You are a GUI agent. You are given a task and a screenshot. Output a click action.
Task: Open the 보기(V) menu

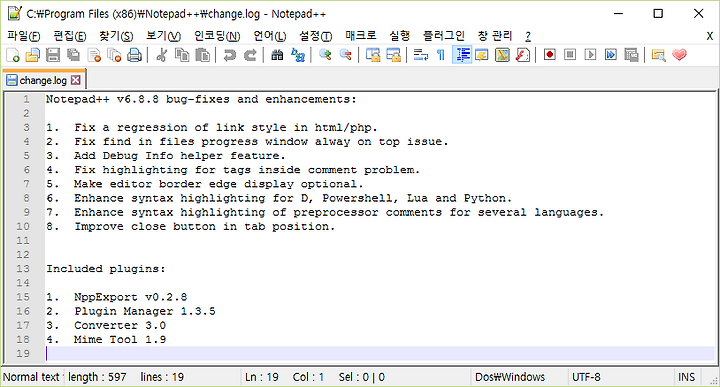click(163, 36)
